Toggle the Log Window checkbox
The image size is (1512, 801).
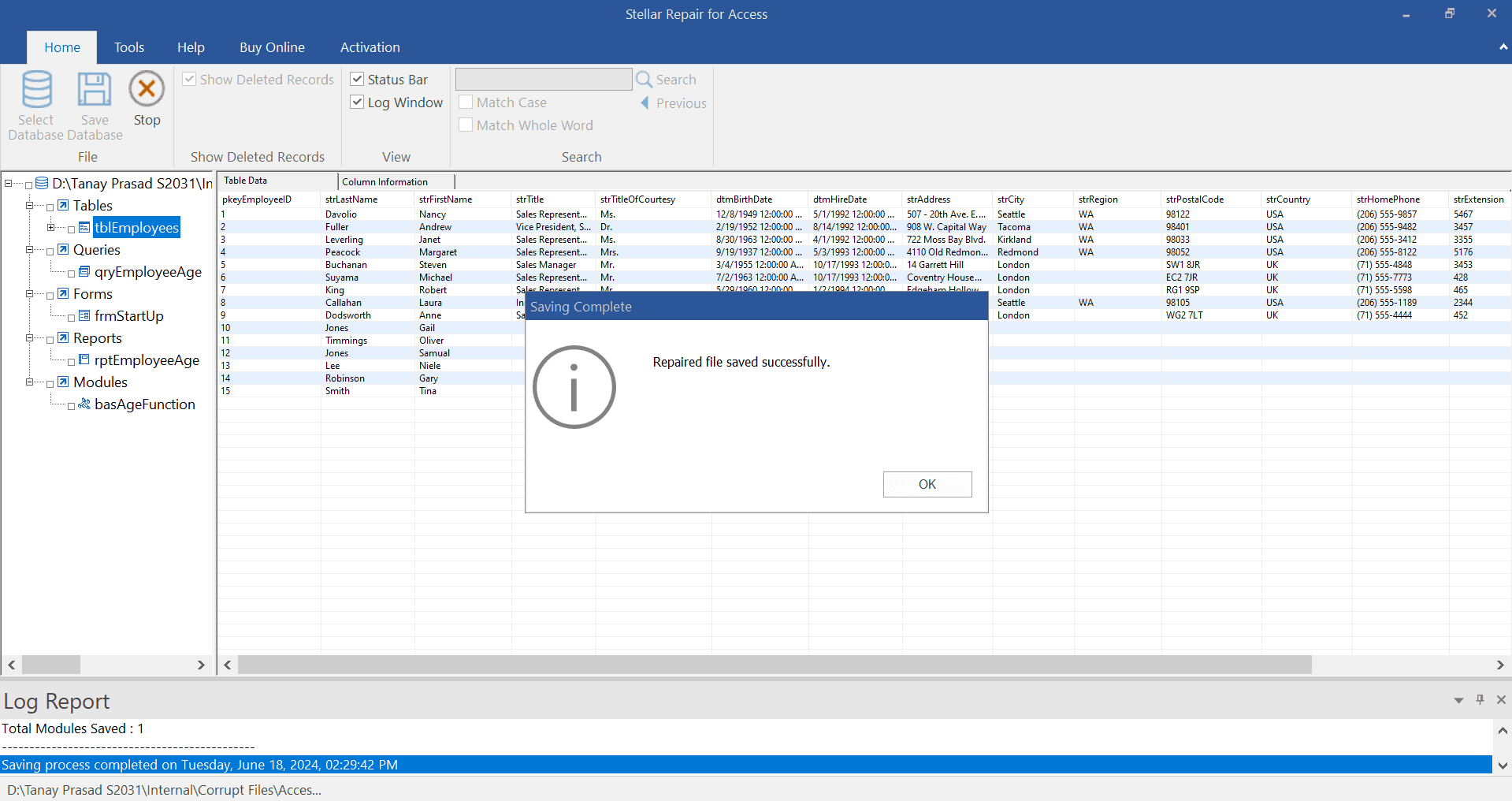tap(357, 102)
